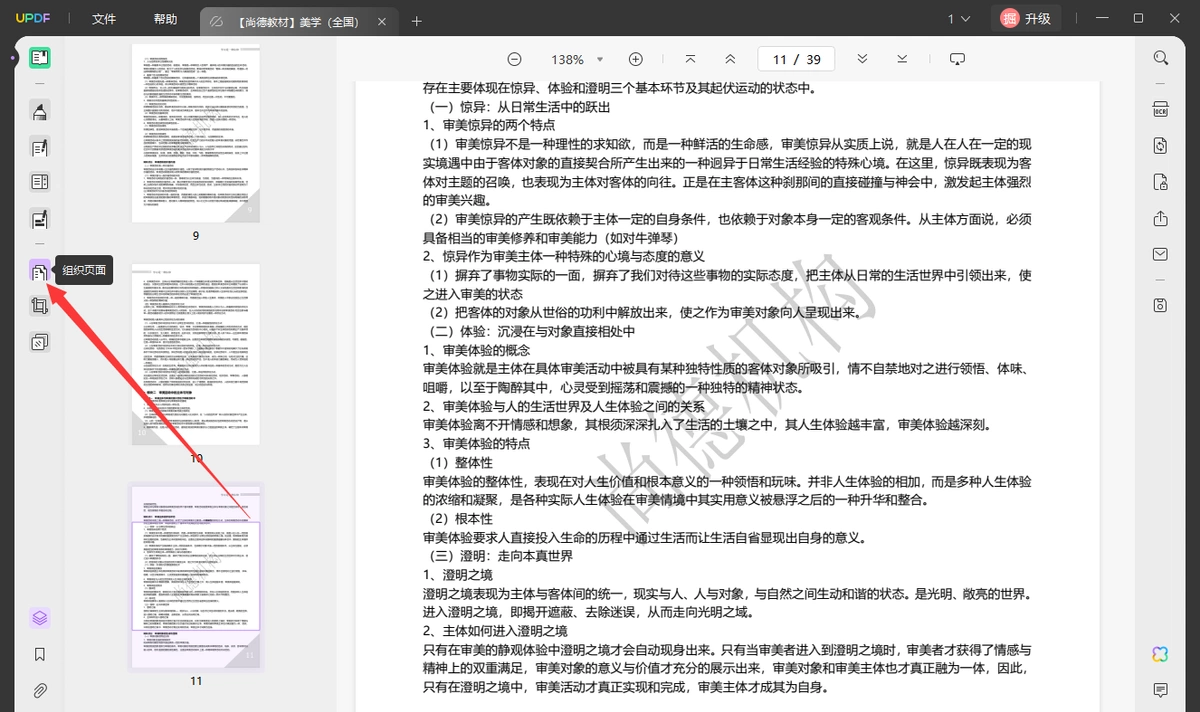The width and height of the screenshot is (1200, 712).
Task: Go to the previous page
Action: pos(730,59)
